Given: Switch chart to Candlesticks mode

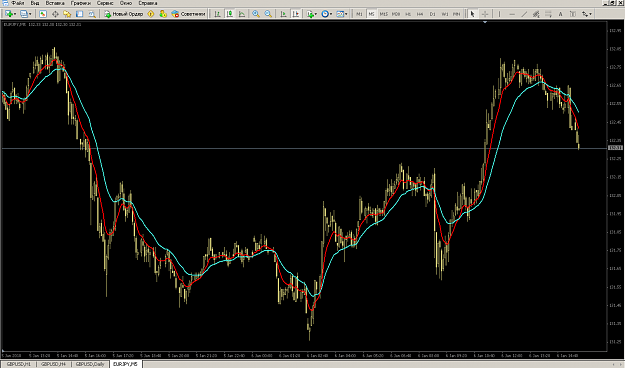Looking at the screenshot, I should pos(230,14).
